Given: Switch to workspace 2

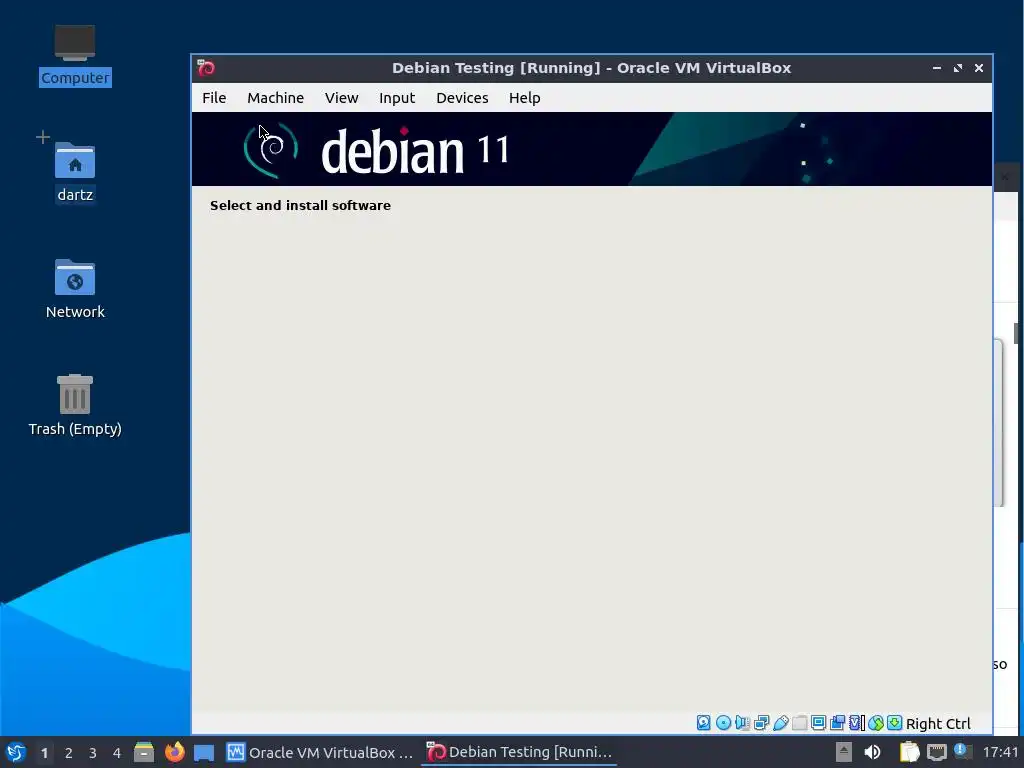Looking at the screenshot, I should click(69, 753).
